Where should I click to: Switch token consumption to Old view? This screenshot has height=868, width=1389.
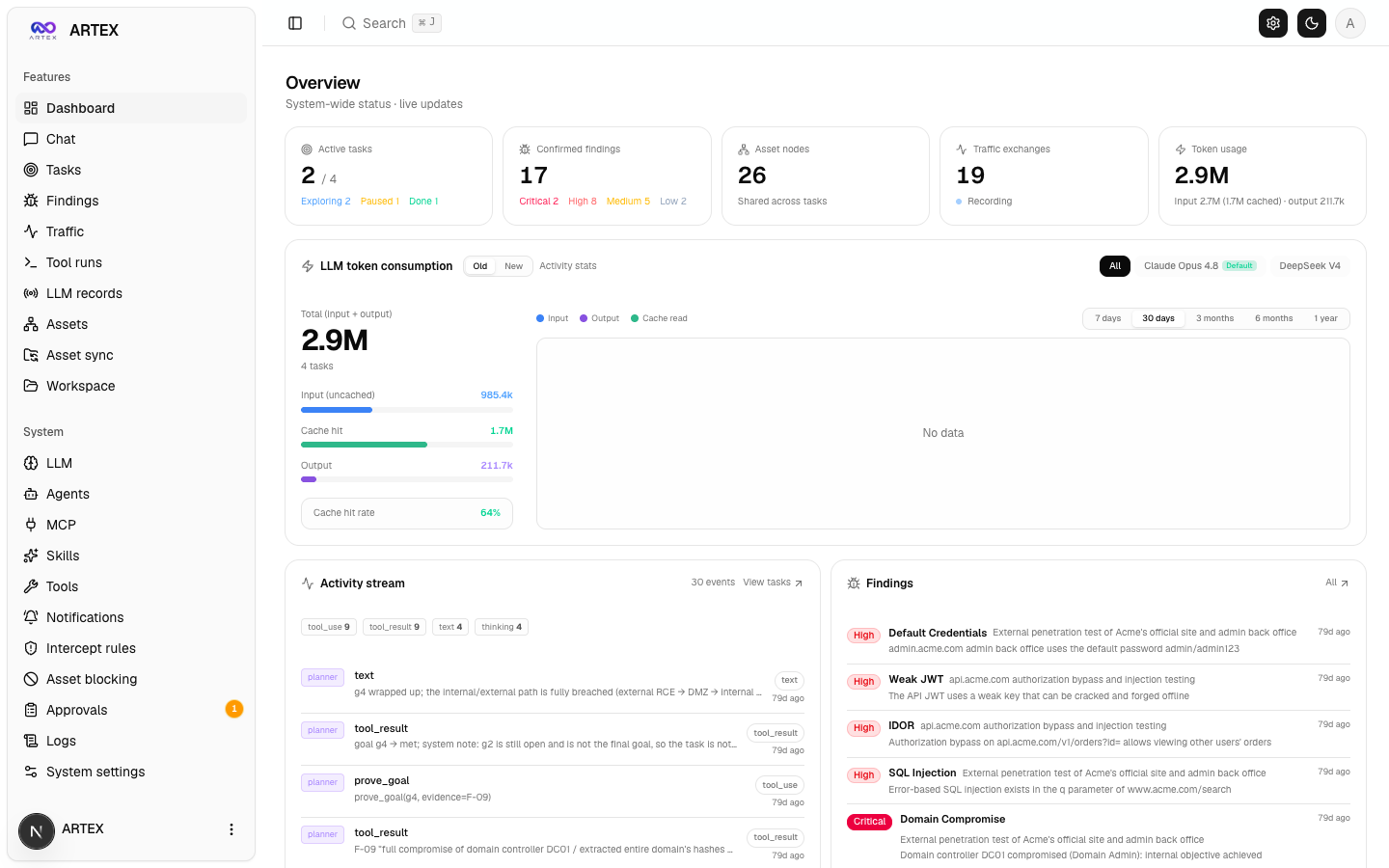[480, 266]
